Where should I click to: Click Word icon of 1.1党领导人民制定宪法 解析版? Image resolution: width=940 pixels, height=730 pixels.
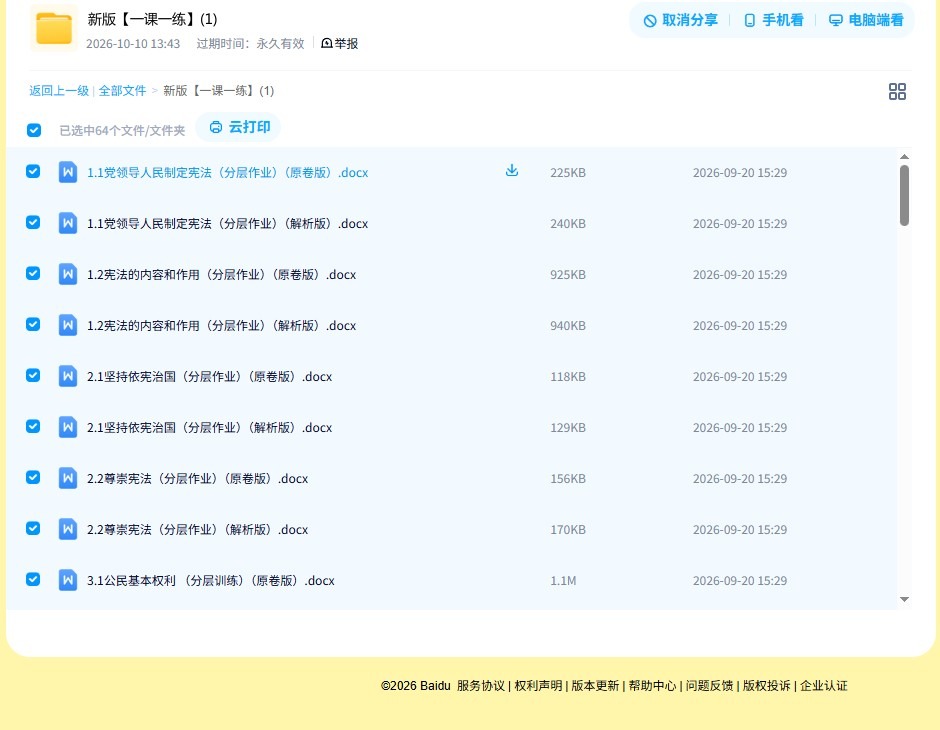click(68, 223)
